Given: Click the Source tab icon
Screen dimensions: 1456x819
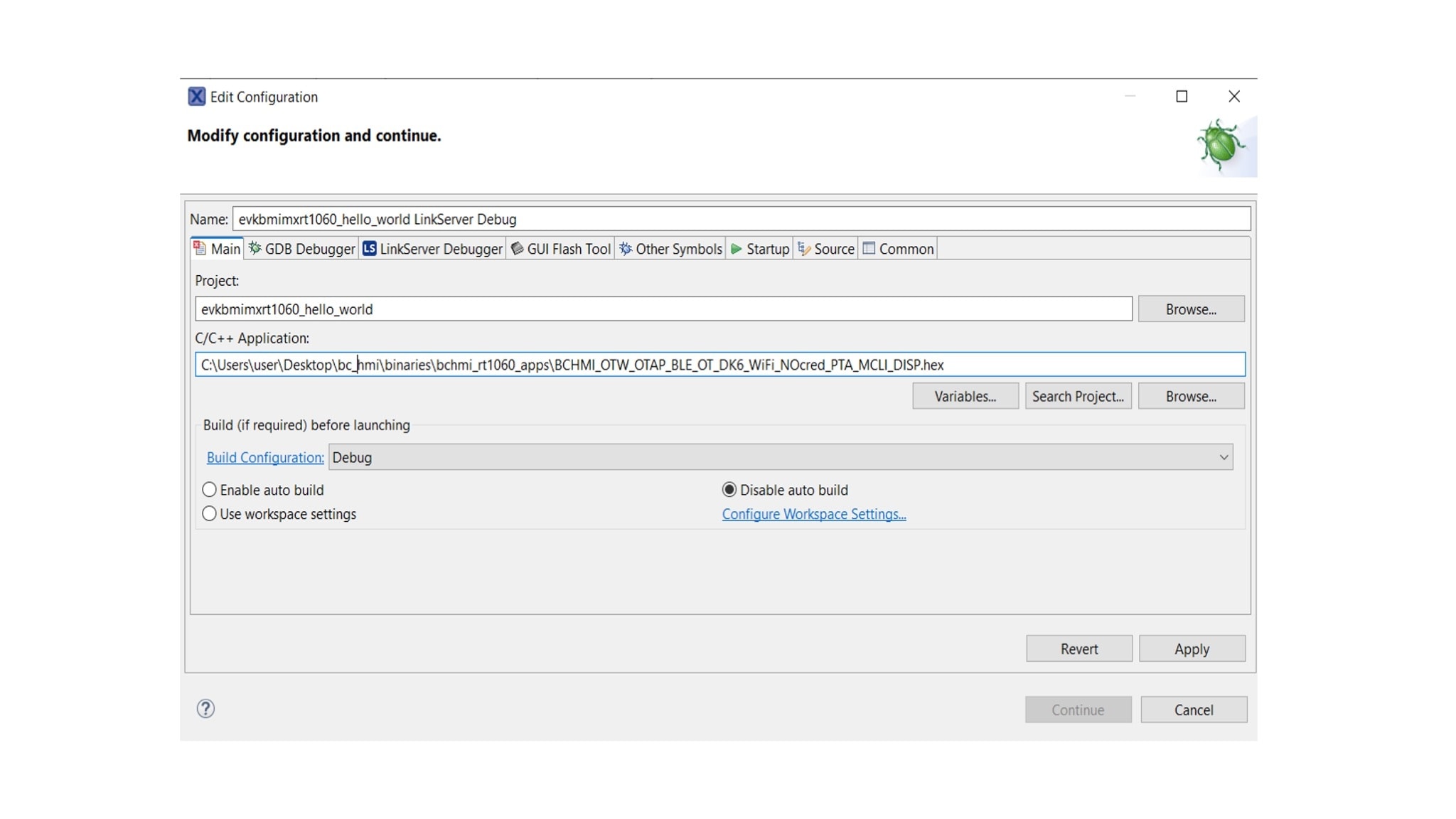Looking at the screenshot, I should pyautogui.click(x=804, y=249).
